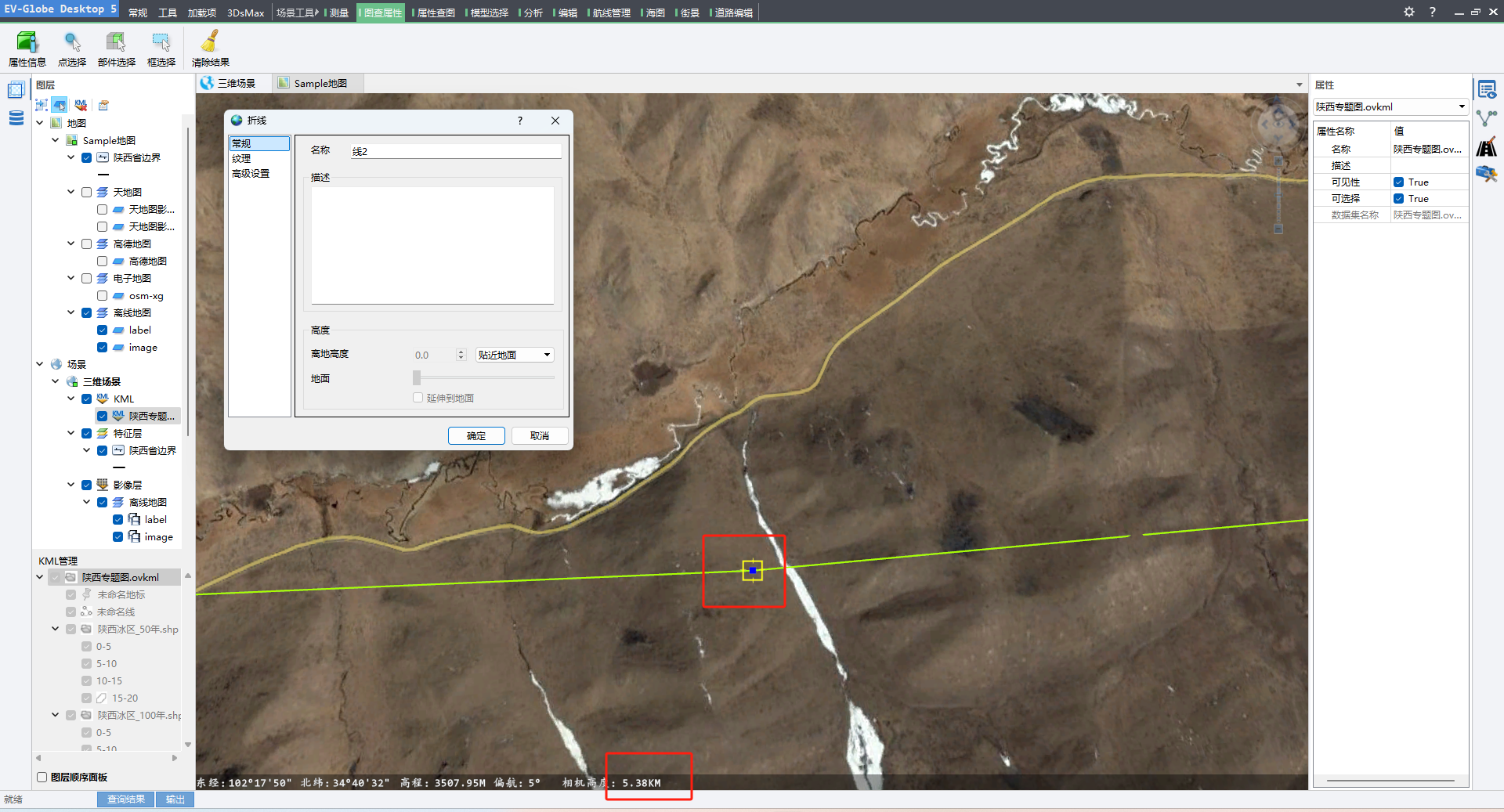Check the 延伸到地面 checkbox
Screen dimensions: 1504x812
[418, 398]
